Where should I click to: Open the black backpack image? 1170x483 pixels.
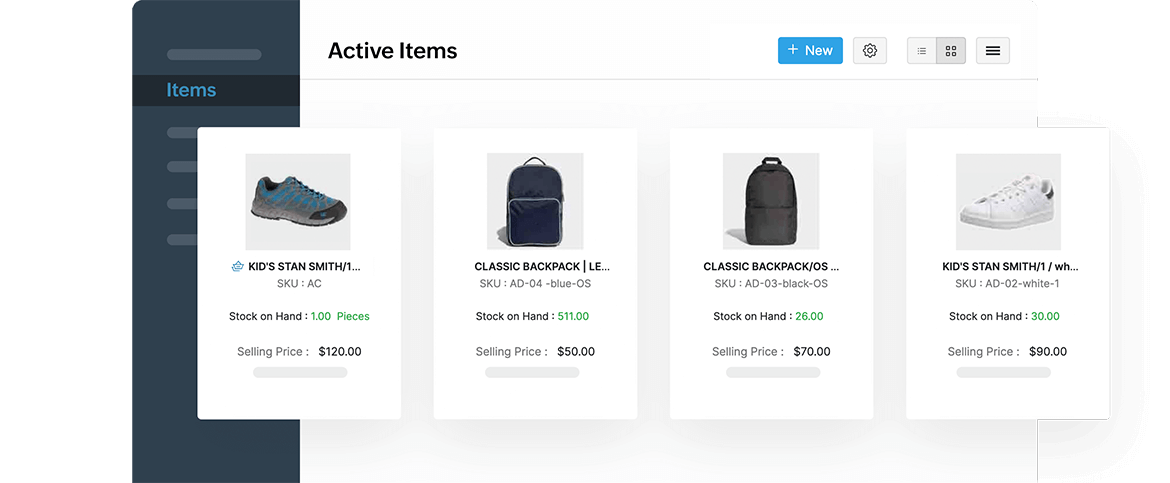pos(770,201)
